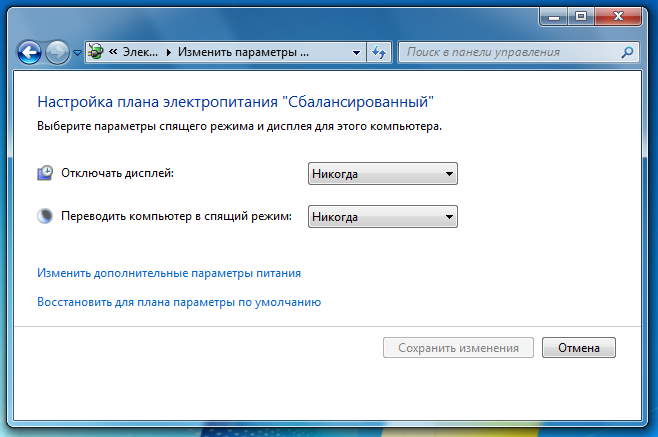The height and width of the screenshot is (437, 658).
Task: Expand the arrow after "Элек..." breadcrumb
Action: click(x=169, y=52)
